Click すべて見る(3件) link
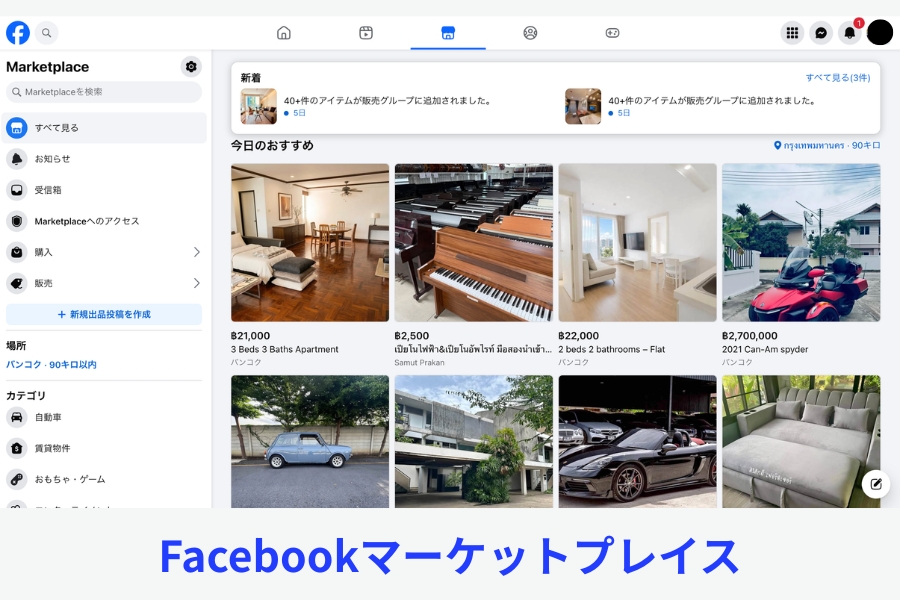The height and width of the screenshot is (600, 900). 837,78
